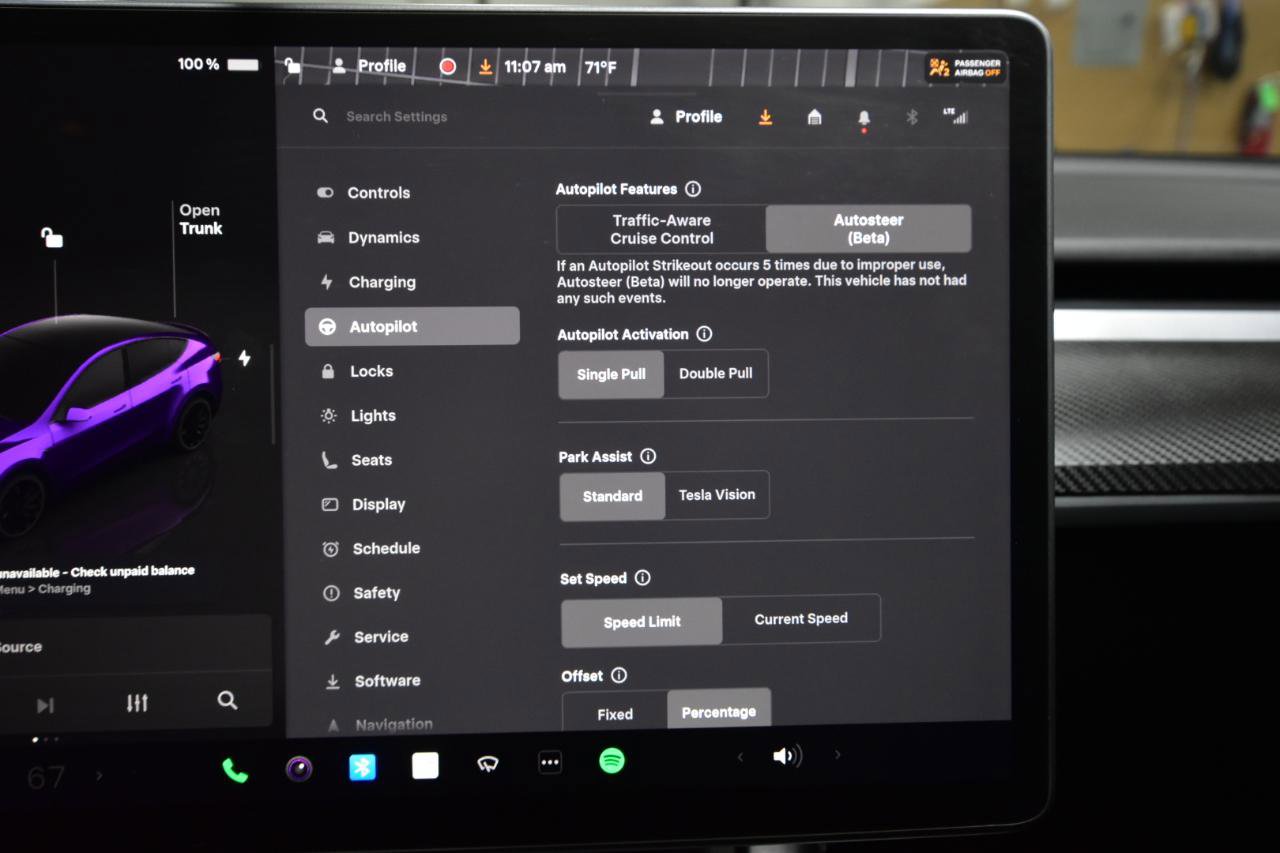Raise volume with right chevron

[x=838, y=755]
